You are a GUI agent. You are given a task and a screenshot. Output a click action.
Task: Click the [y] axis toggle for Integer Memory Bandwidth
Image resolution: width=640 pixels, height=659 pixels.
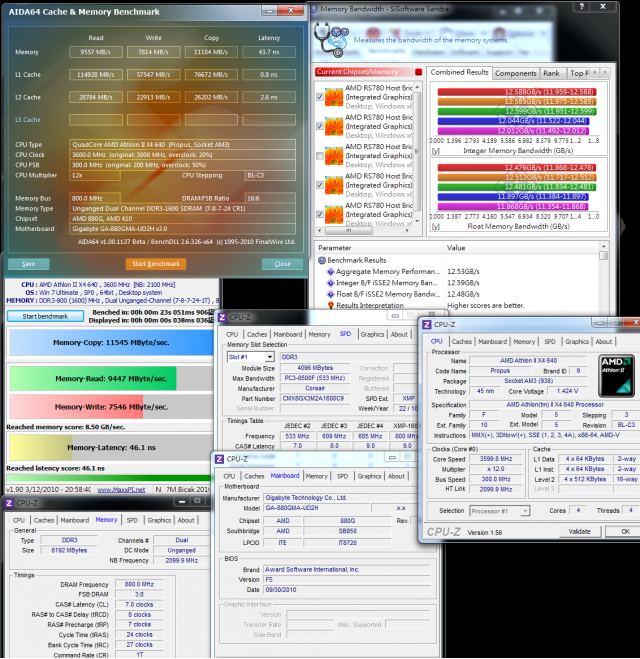[x=435, y=150]
